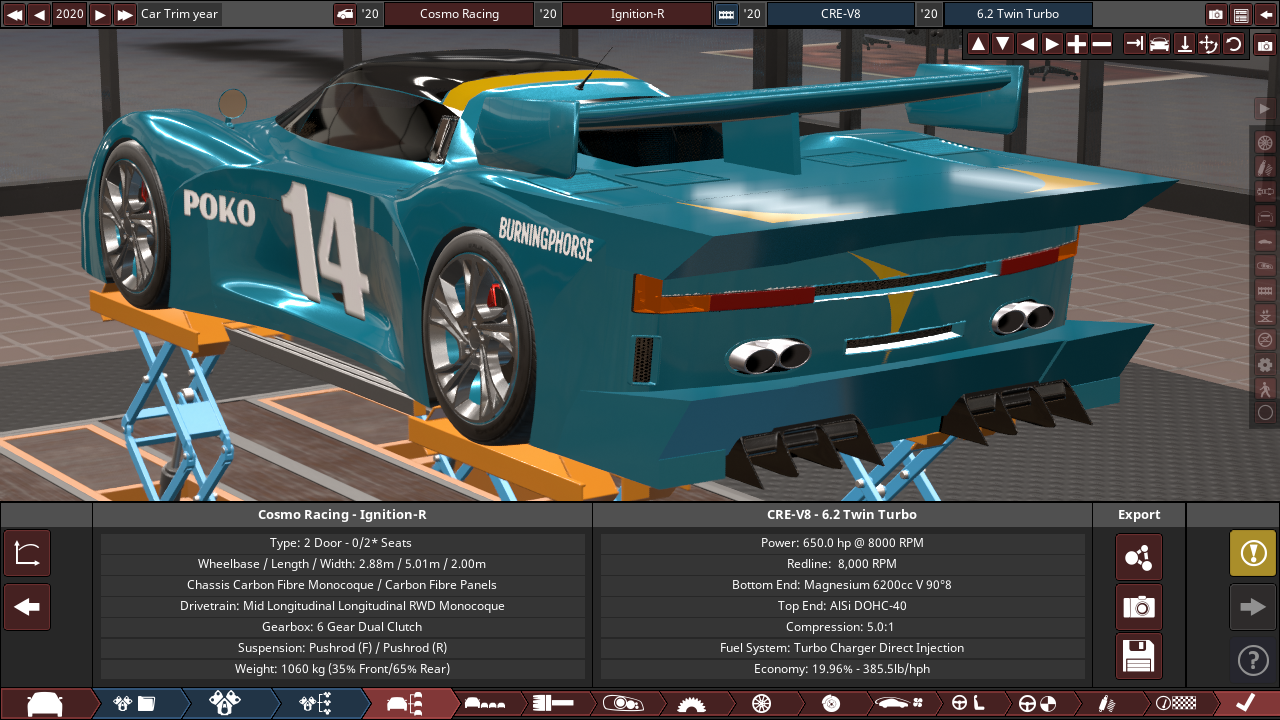Click the downward arrow view icon
1280x720 pixels.
[1184, 44]
